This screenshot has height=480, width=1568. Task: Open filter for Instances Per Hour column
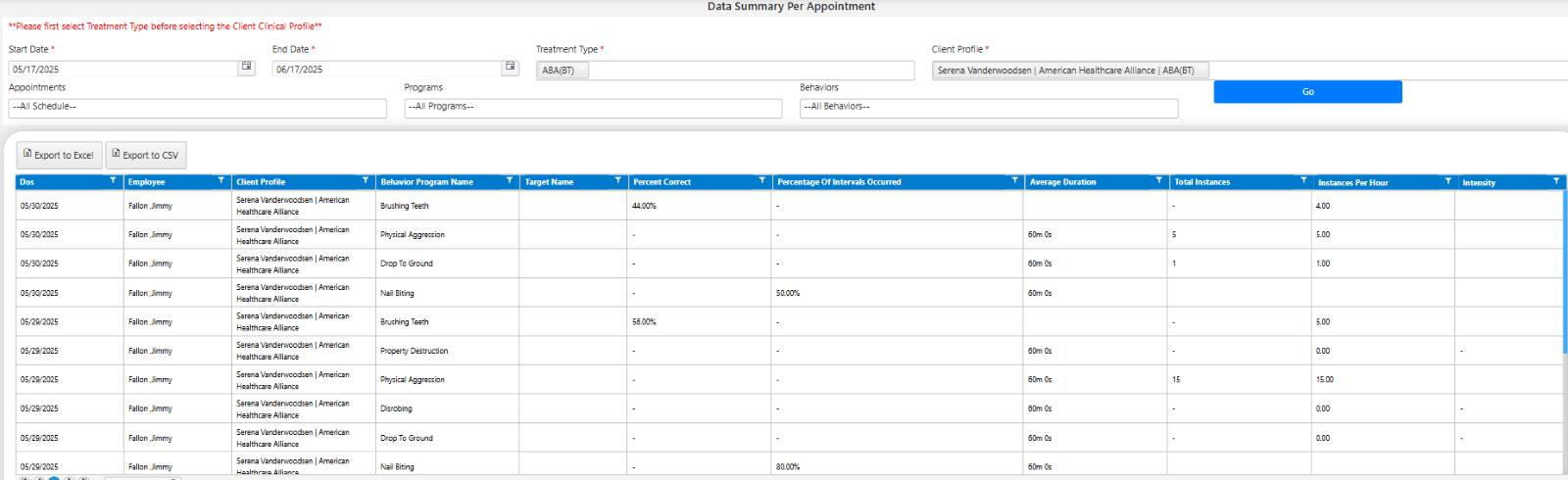point(1447,181)
